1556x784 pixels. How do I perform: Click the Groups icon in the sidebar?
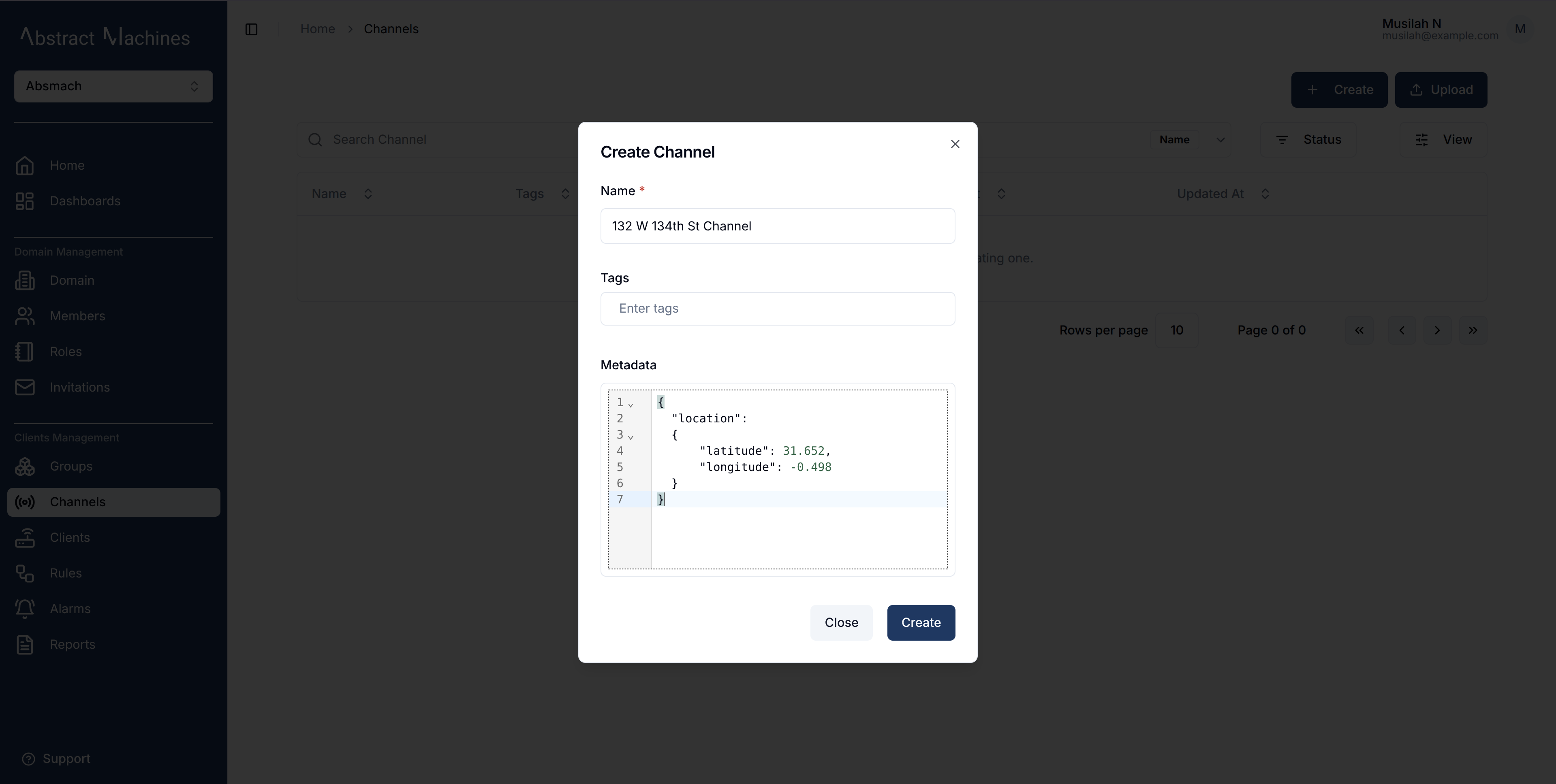[x=25, y=467]
